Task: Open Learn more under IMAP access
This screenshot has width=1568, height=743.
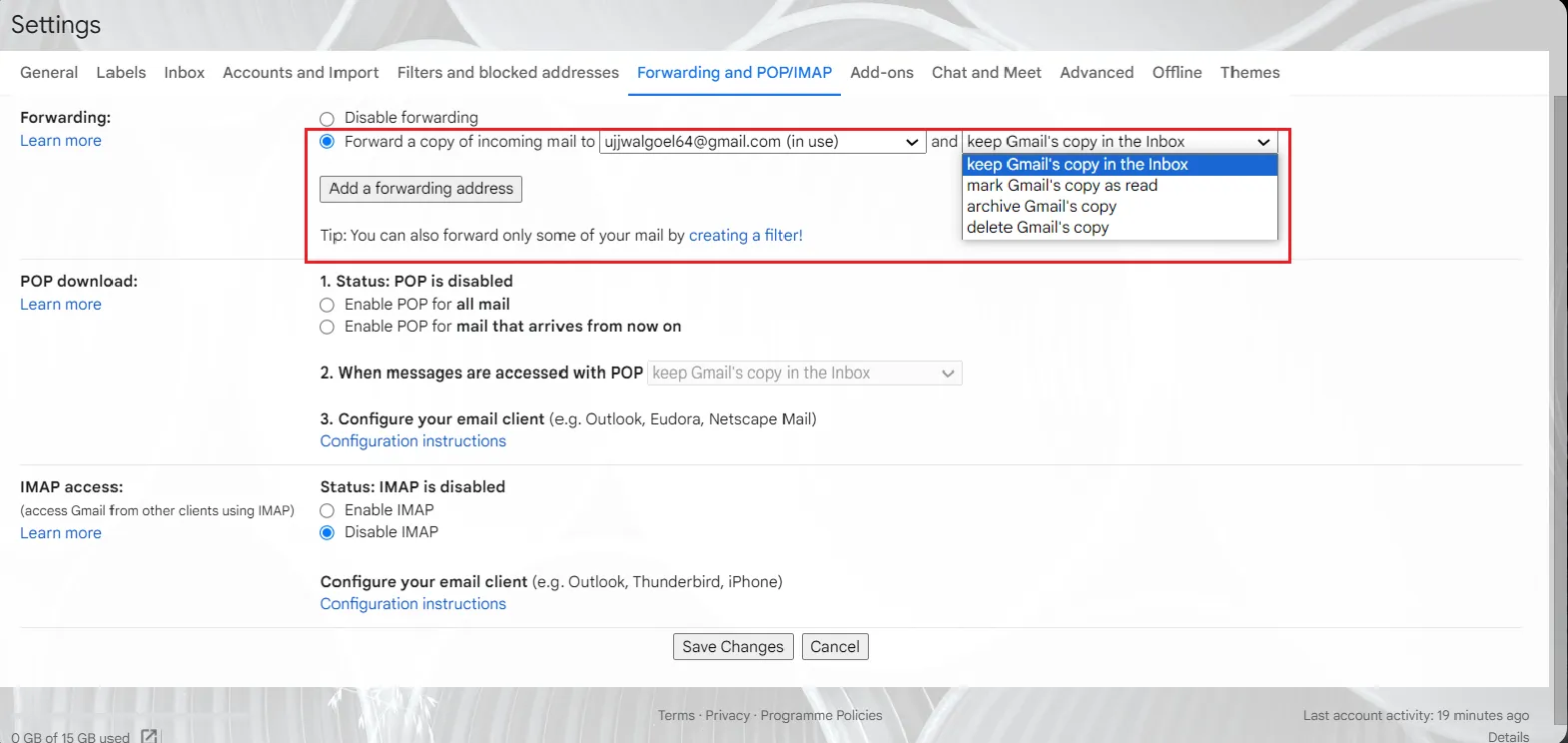Action: pyautogui.click(x=61, y=533)
